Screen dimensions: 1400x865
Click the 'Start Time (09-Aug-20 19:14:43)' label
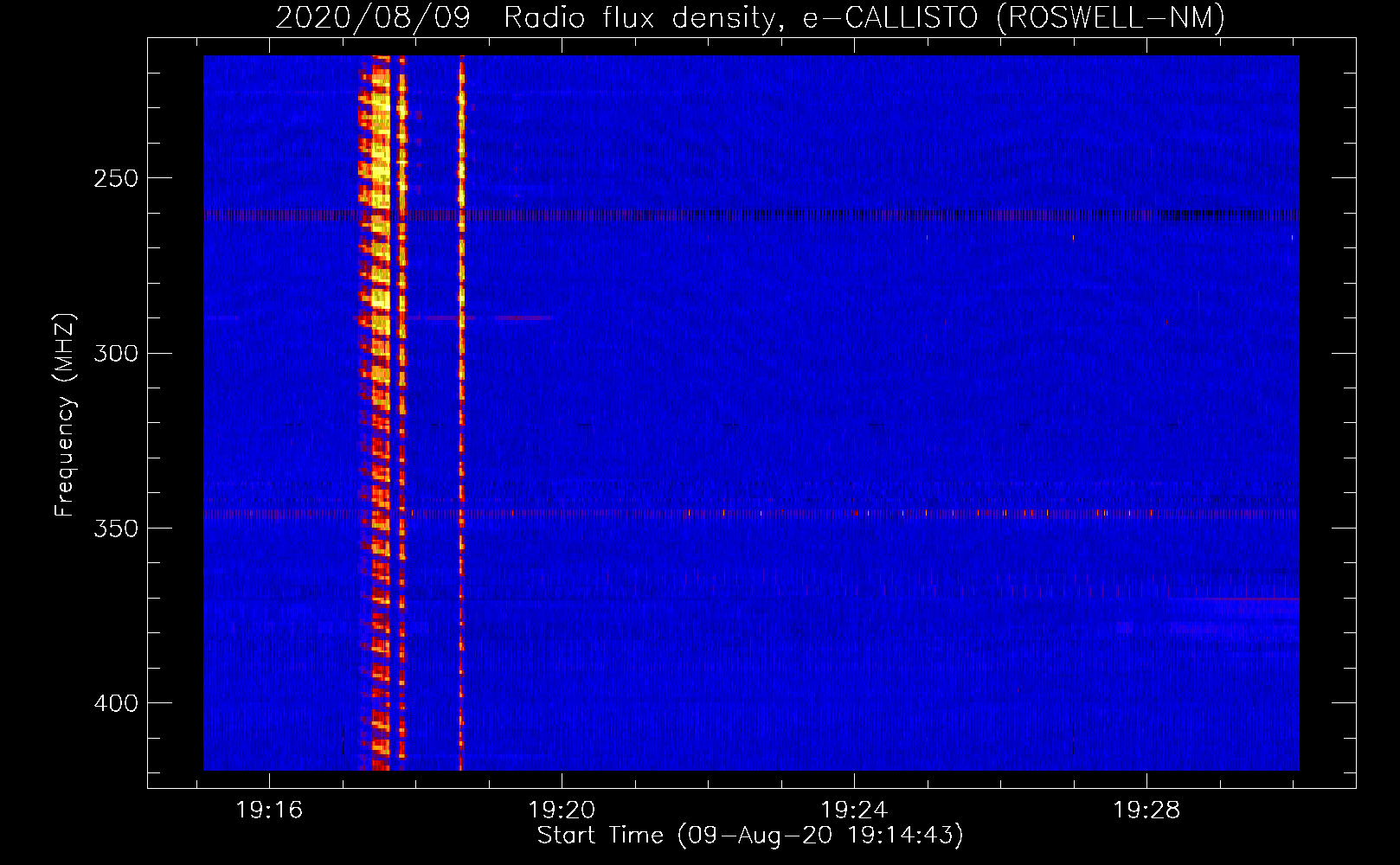coord(750,836)
